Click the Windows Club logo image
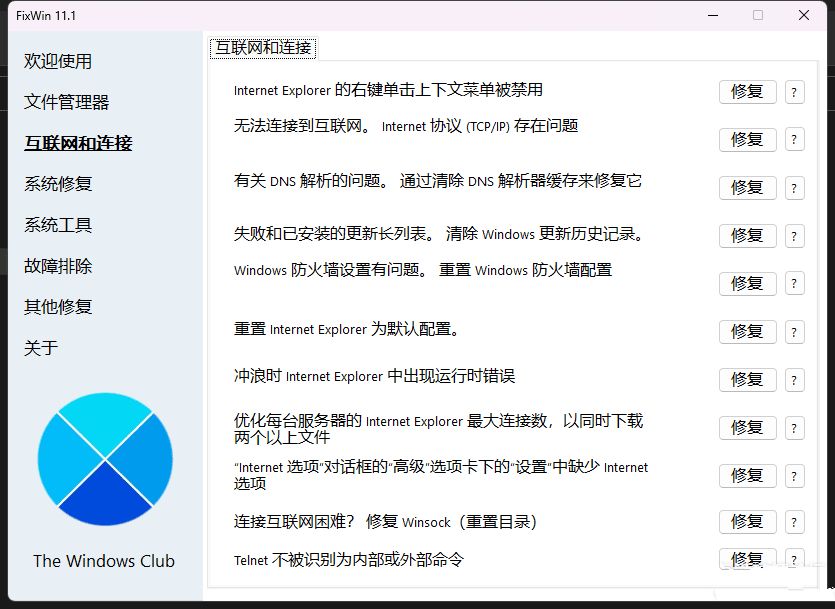 pos(105,459)
